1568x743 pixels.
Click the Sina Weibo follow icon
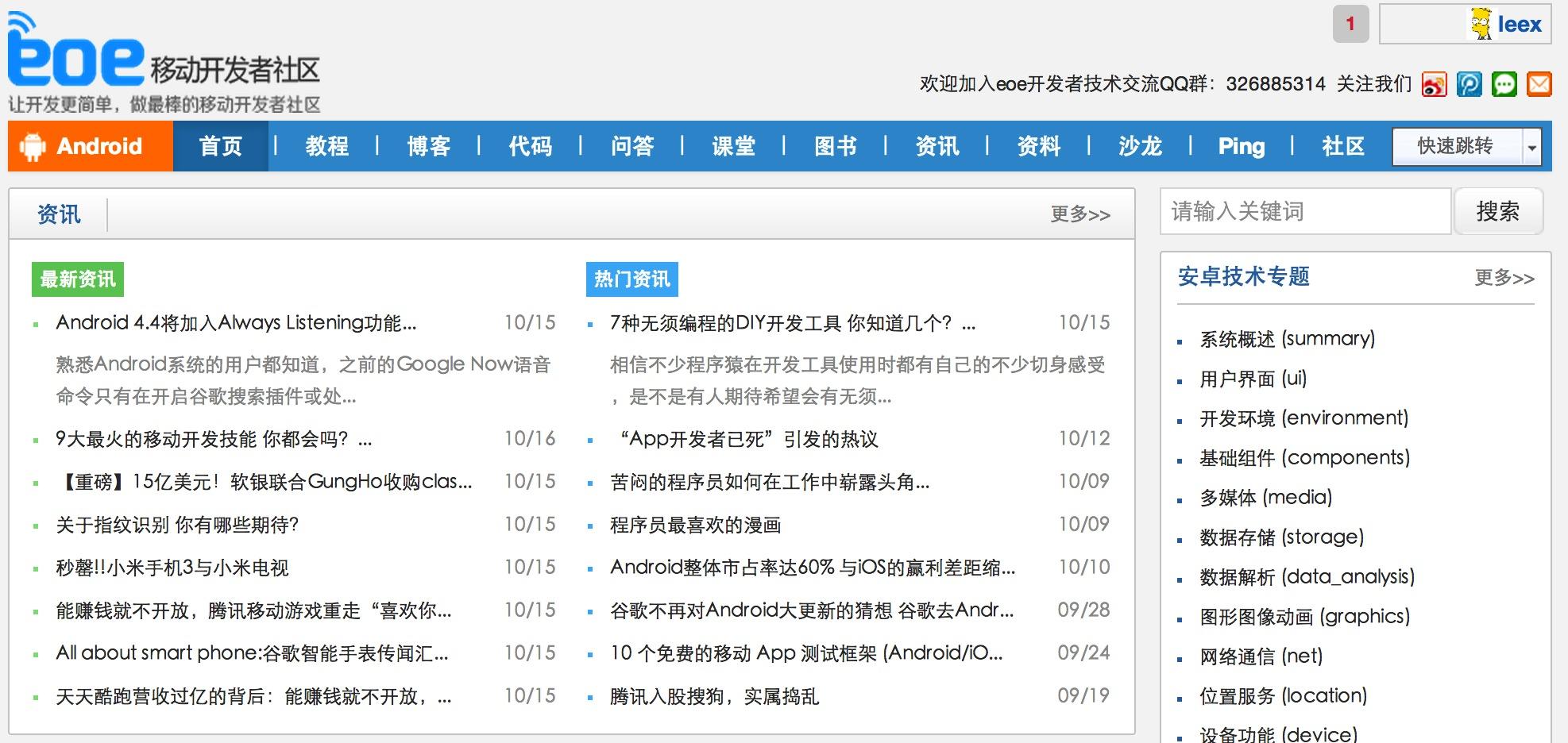click(x=1433, y=85)
